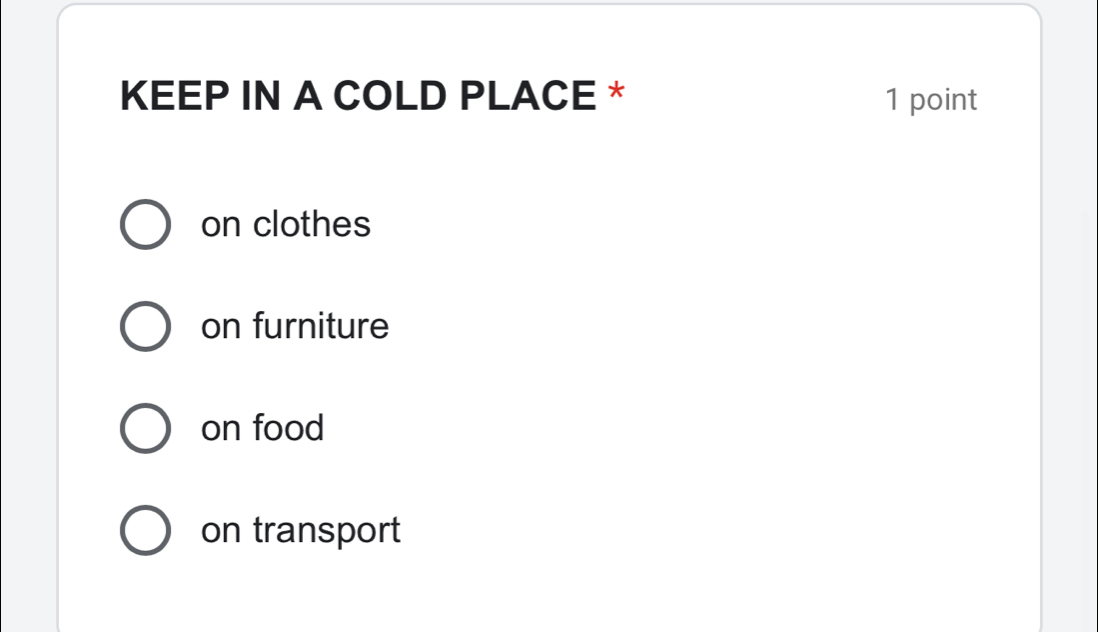Click the first radio circle in the list
Screen dimensions: 1098x632
(145, 224)
